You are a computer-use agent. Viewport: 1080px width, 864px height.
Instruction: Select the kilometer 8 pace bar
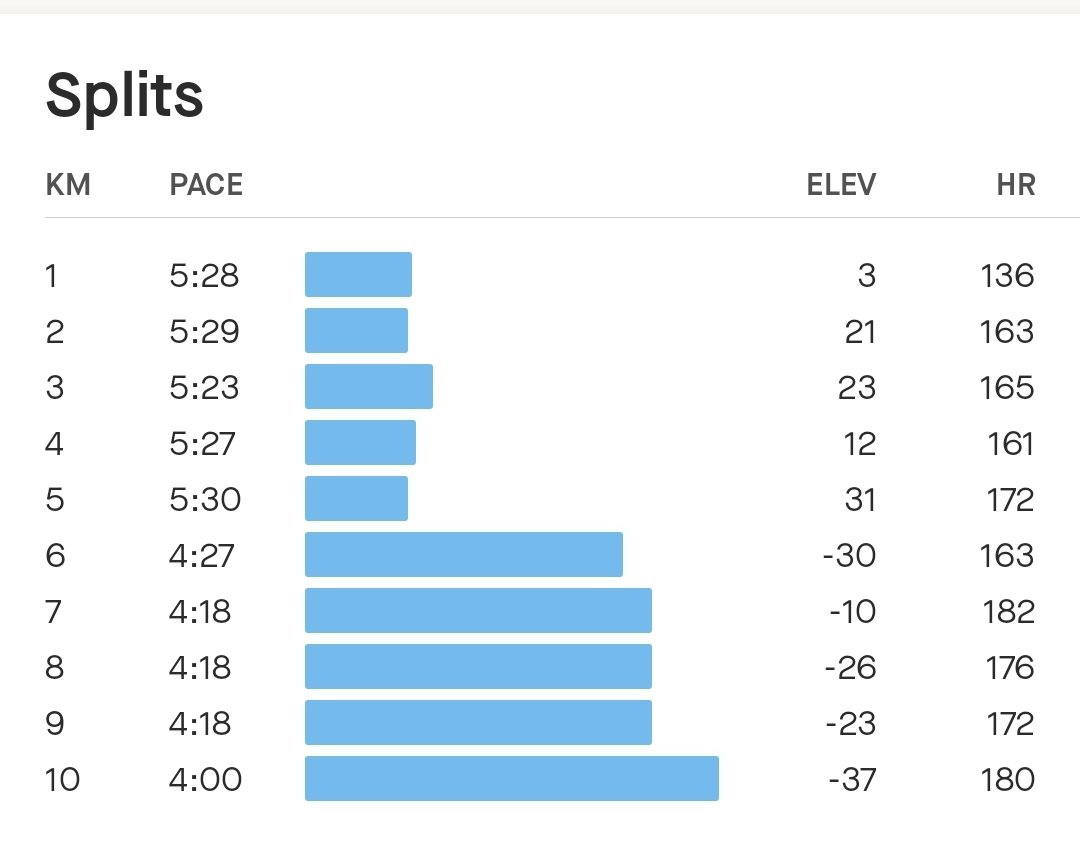tap(479, 666)
